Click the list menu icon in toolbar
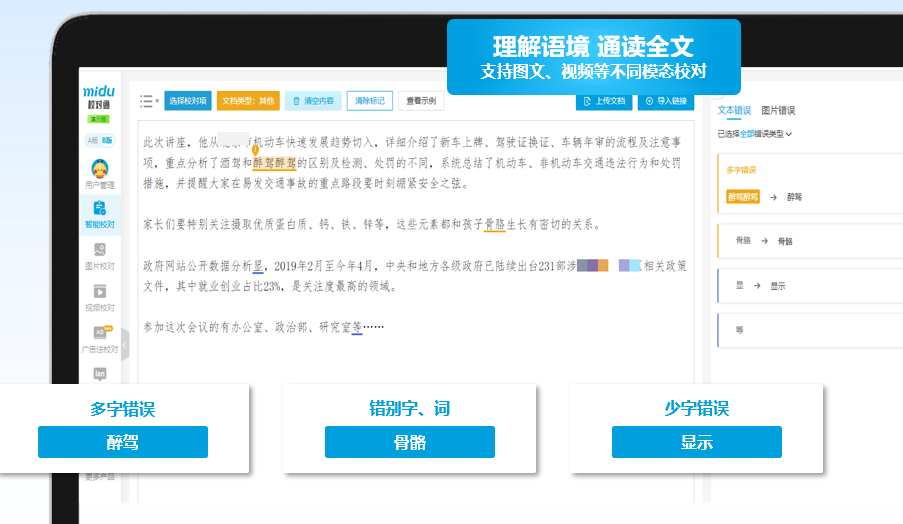The width and height of the screenshot is (903, 524). pos(147,101)
